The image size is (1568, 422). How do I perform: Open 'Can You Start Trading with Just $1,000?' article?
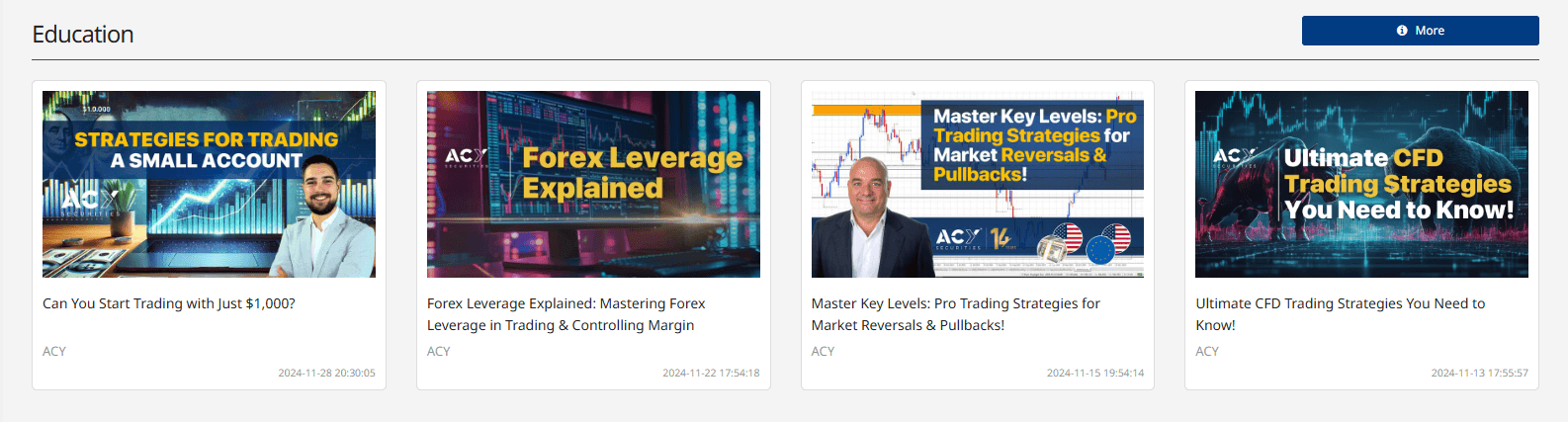169,303
